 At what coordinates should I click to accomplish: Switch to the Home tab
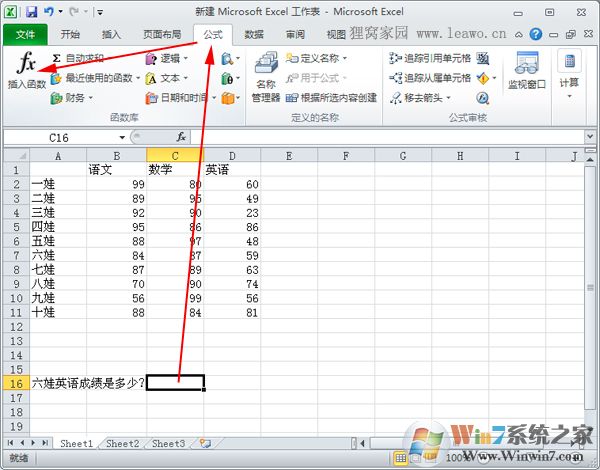pyautogui.click(x=70, y=35)
